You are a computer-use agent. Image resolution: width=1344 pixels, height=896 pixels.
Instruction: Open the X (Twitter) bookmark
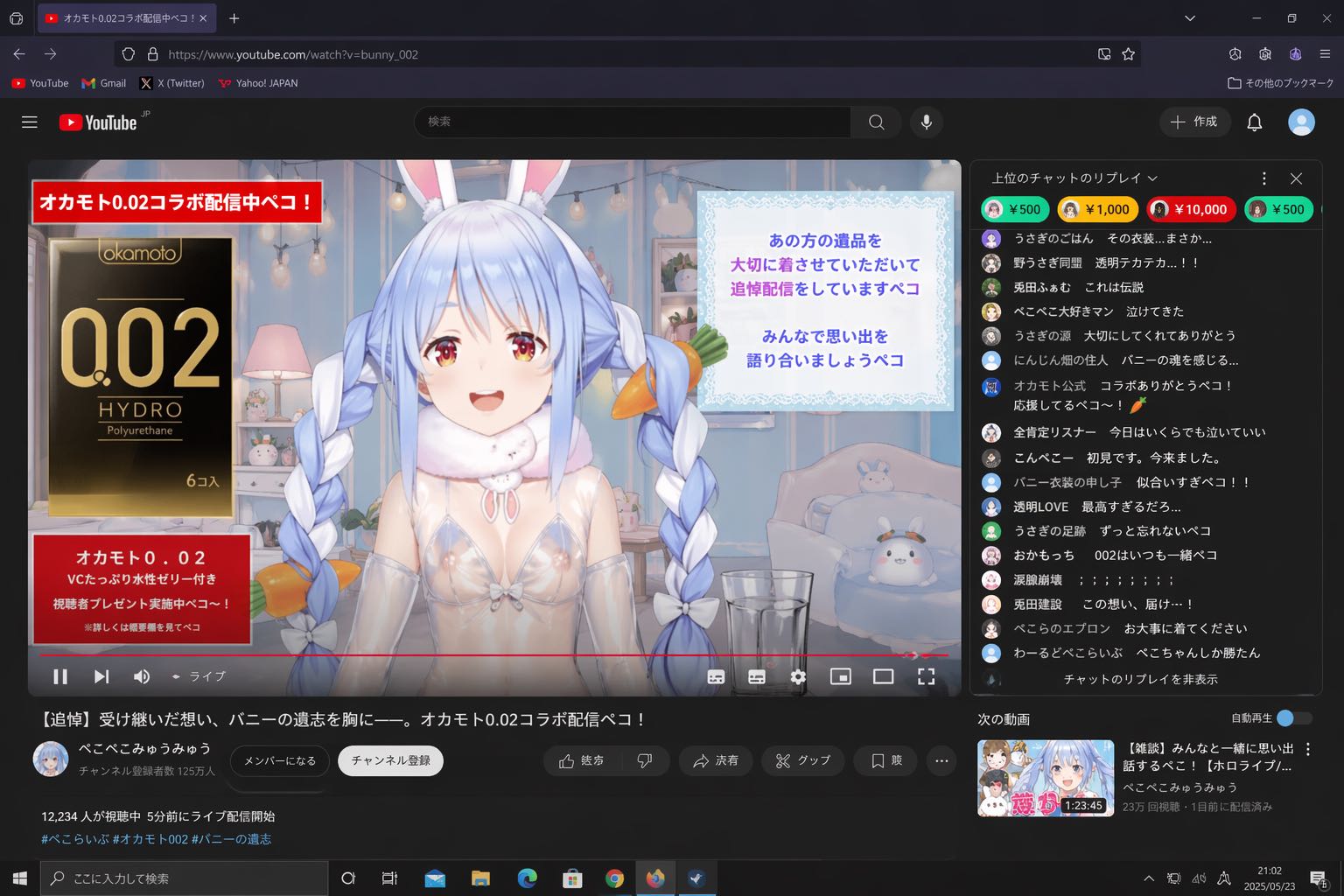(x=172, y=83)
